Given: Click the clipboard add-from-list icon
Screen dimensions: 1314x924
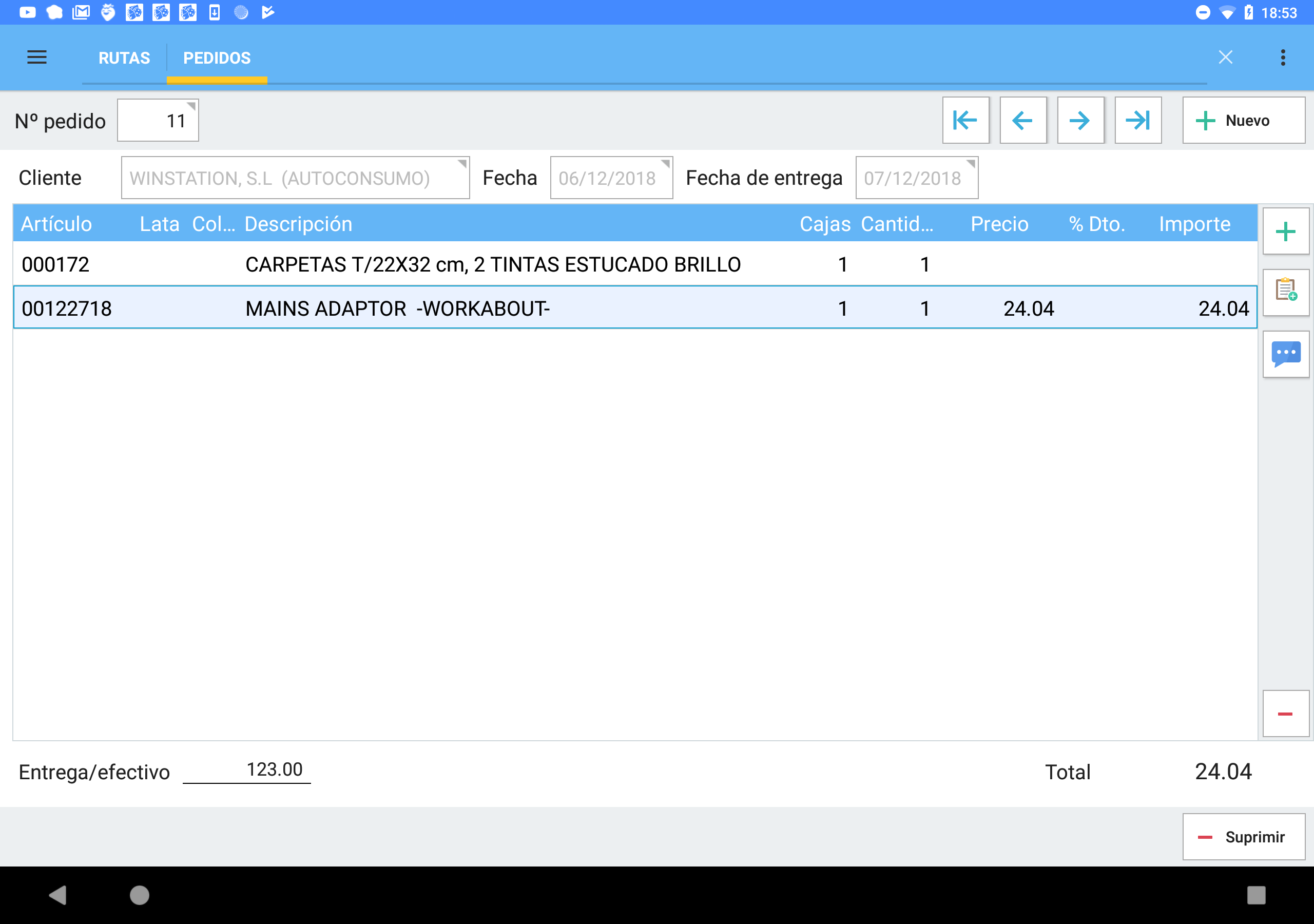Looking at the screenshot, I should pyautogui.click(x=1285, y=293).
